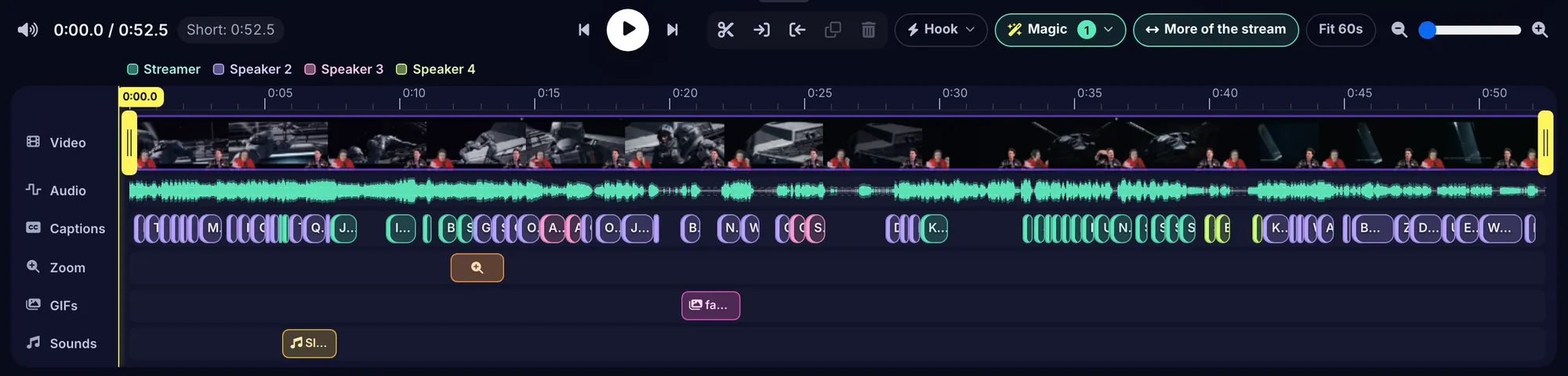Select the purple 'W...' caption chip

[x=1501, y=228]
